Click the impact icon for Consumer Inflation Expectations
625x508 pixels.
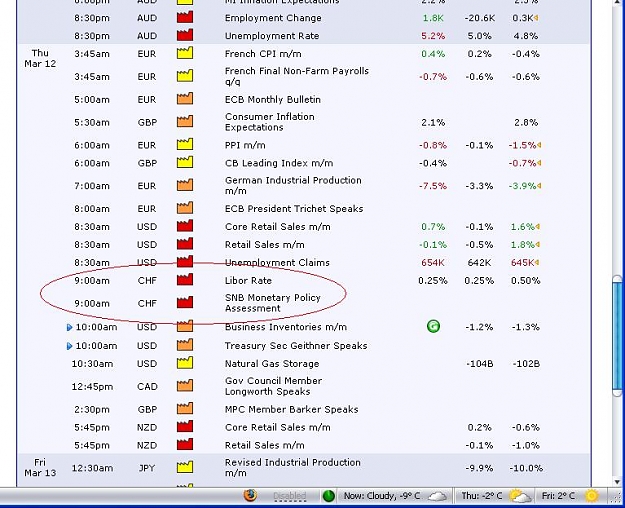click(x=185, y=121)
